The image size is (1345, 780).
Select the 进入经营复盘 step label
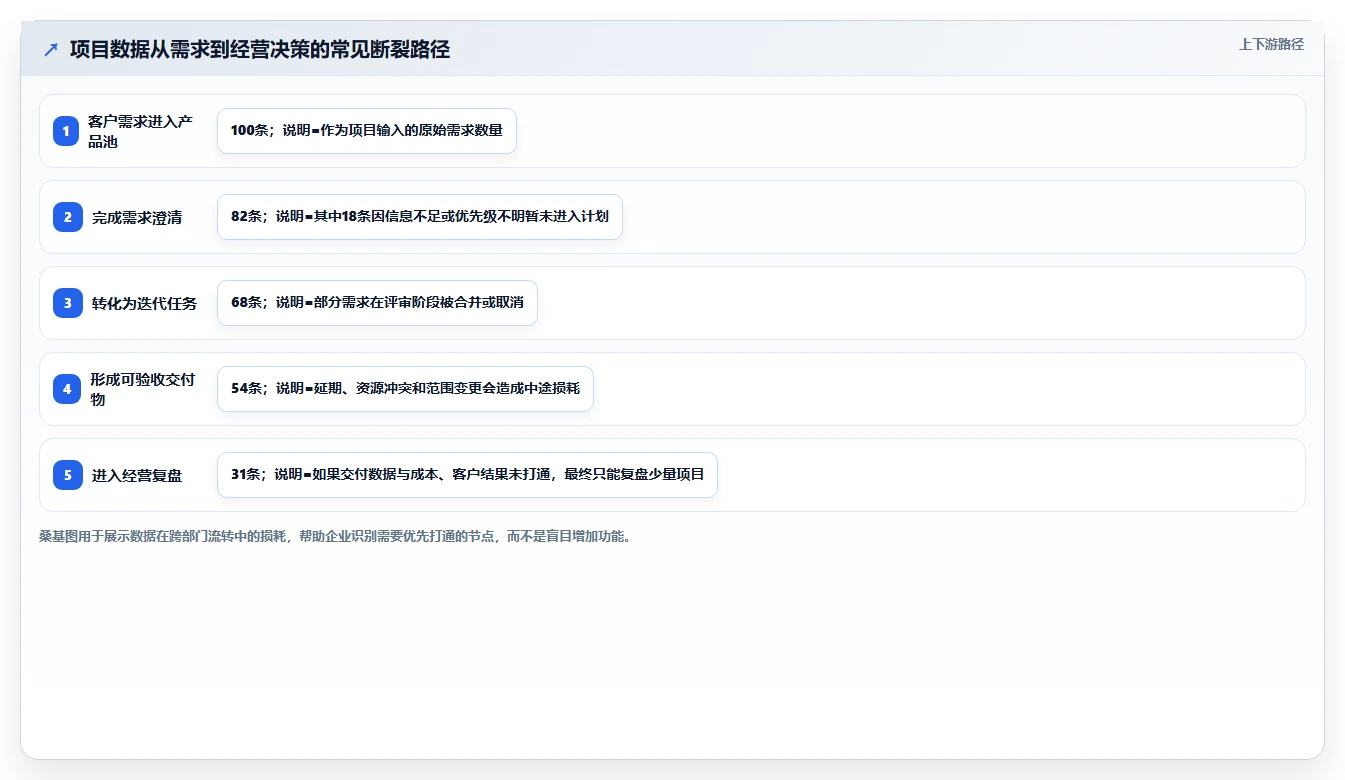click(137, 475)
